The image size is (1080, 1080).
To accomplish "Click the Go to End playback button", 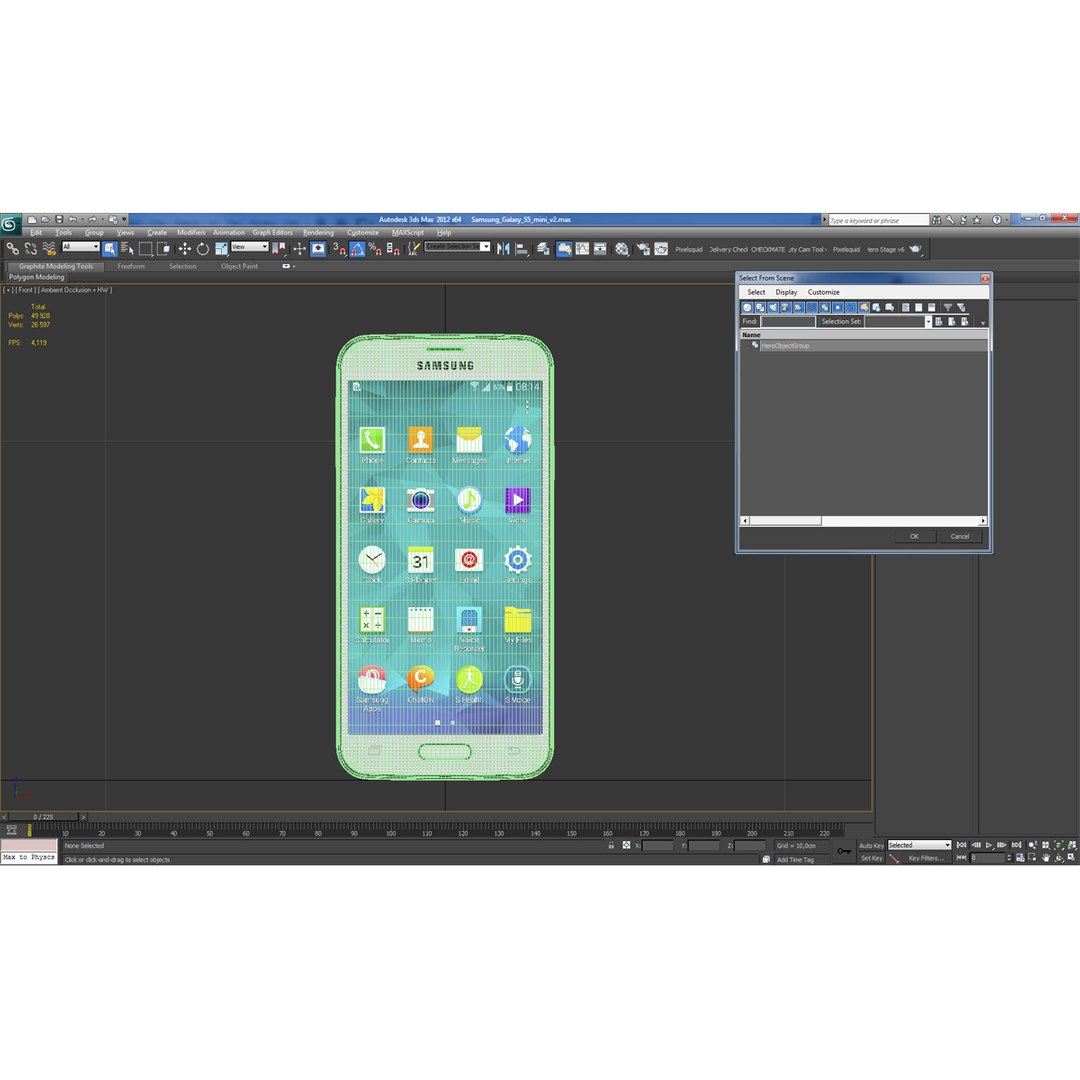I will (1017, 845).
